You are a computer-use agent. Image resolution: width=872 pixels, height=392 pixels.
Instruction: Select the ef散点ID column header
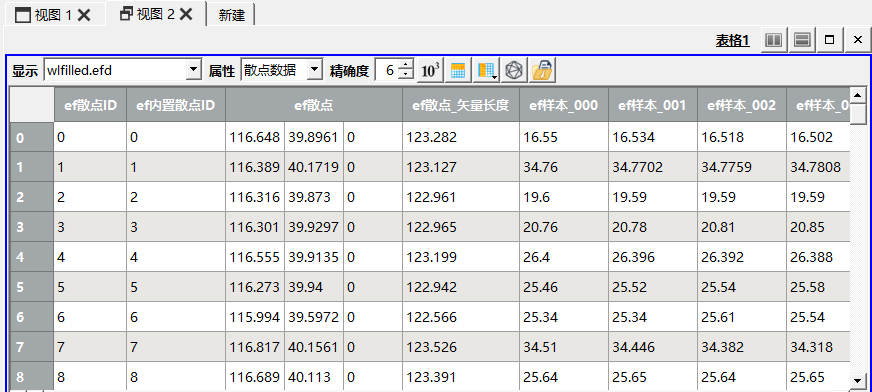click(x=90, y=105)
